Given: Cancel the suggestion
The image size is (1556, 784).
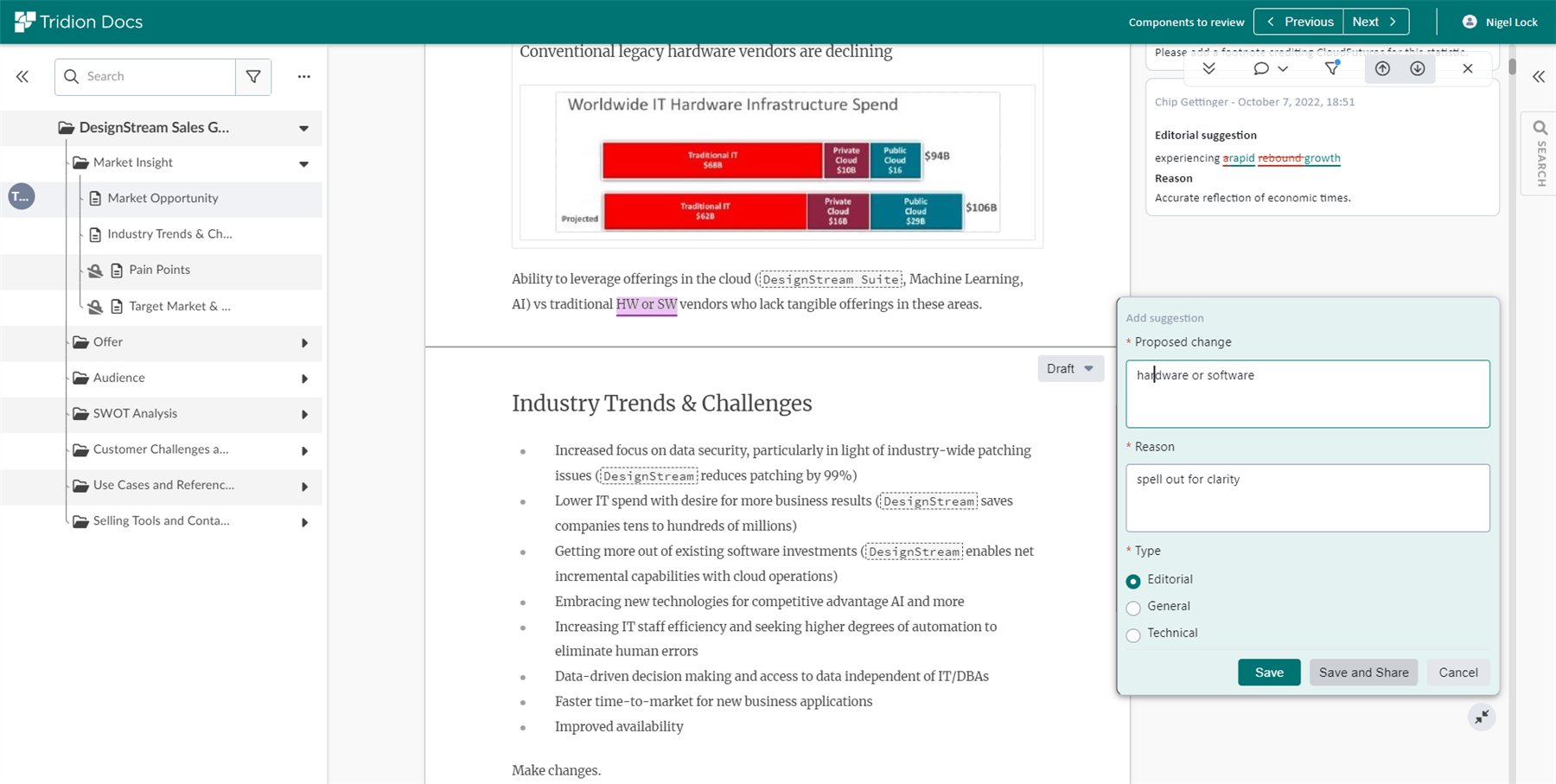Looking at the screenshot, I should (x=1457, y=672).
